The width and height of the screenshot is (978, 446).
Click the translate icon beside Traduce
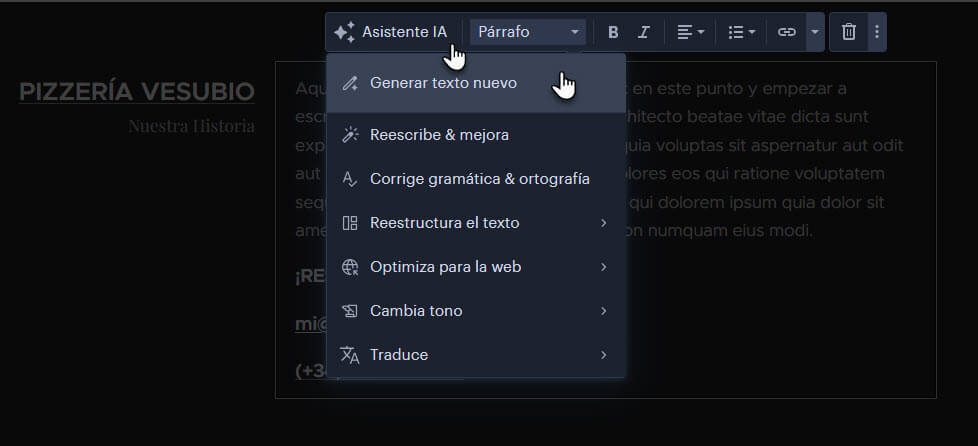point(350,355)
